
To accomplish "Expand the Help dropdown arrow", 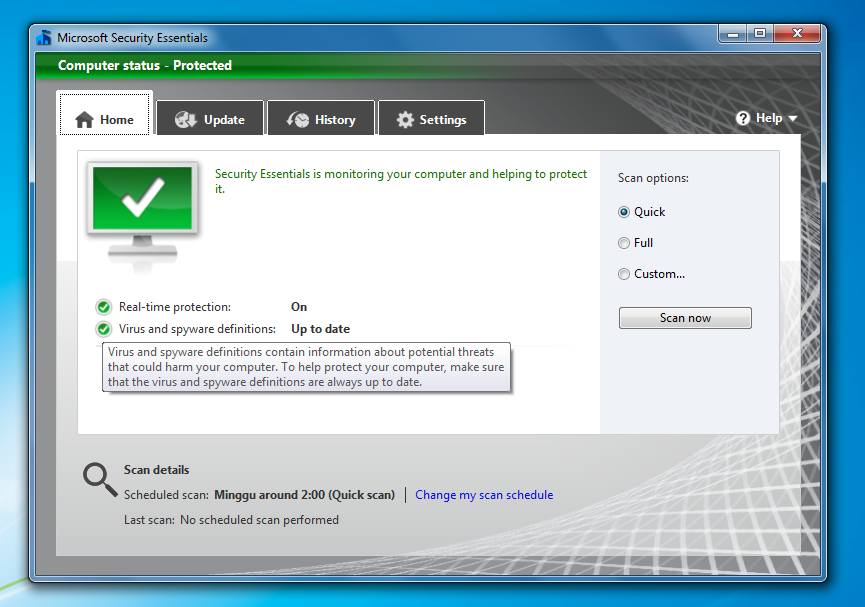I will point(793,119).
